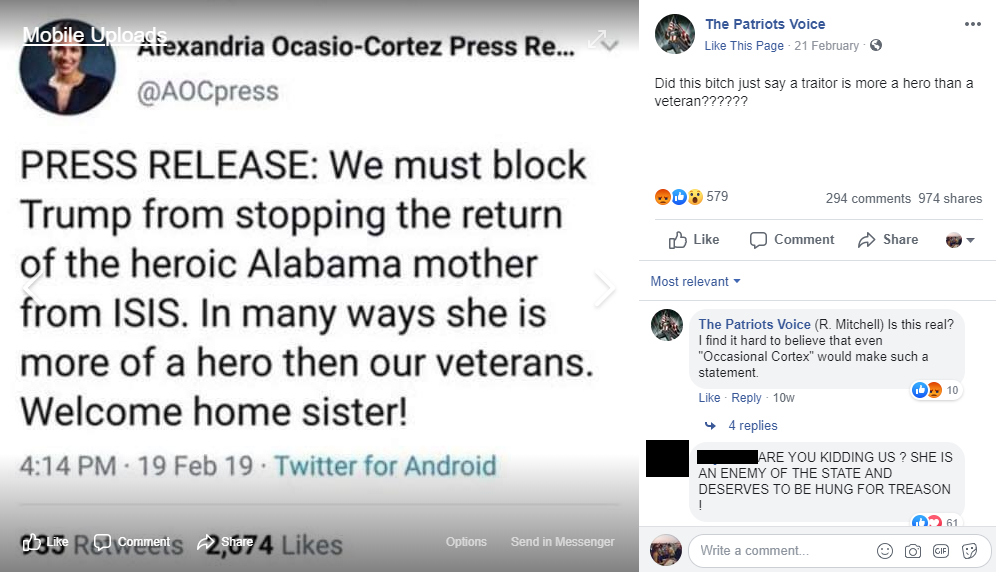Viewport: 996px width, 572px height.
Task: Go to the next photo
Action: [604, 289]
